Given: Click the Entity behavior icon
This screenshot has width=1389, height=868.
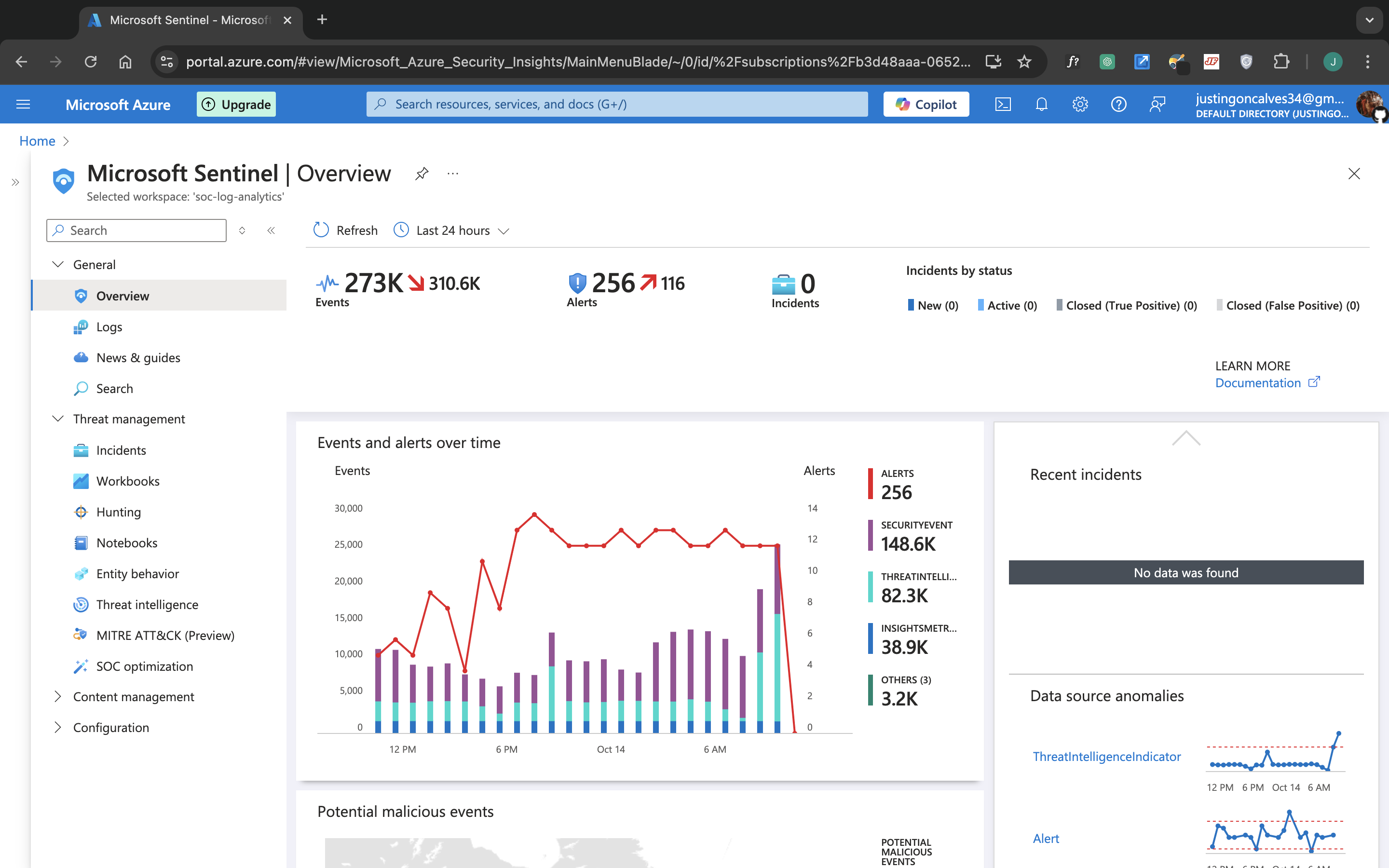Looking at the screenshot, I should (x=81, y=573).
